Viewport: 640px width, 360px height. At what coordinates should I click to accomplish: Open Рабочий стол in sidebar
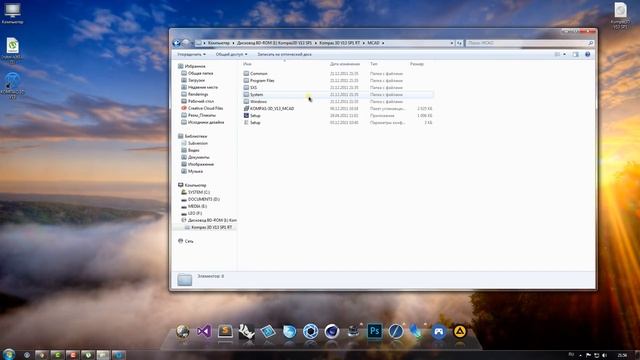click(x=201, y=101)
